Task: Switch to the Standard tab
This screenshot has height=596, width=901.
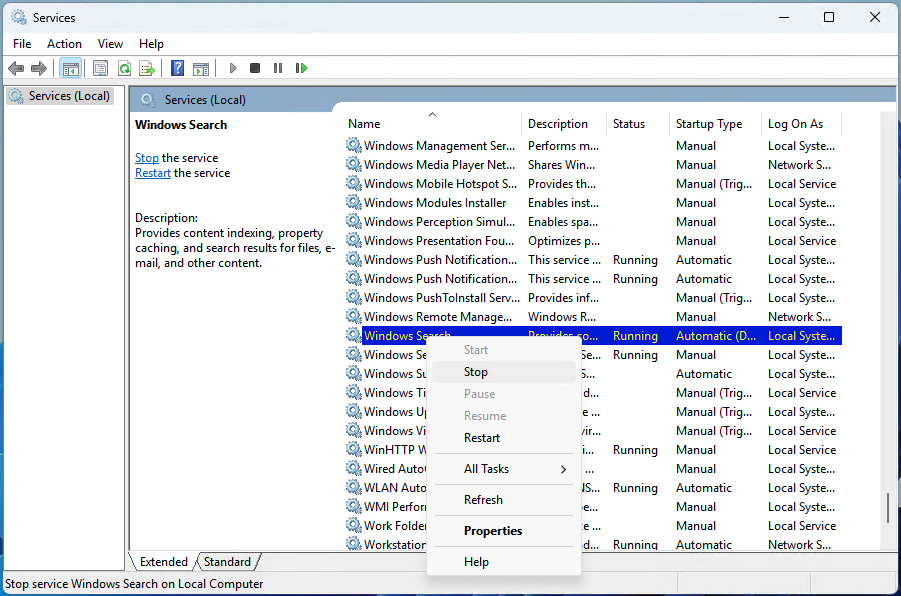Action: tap(227, 561)
